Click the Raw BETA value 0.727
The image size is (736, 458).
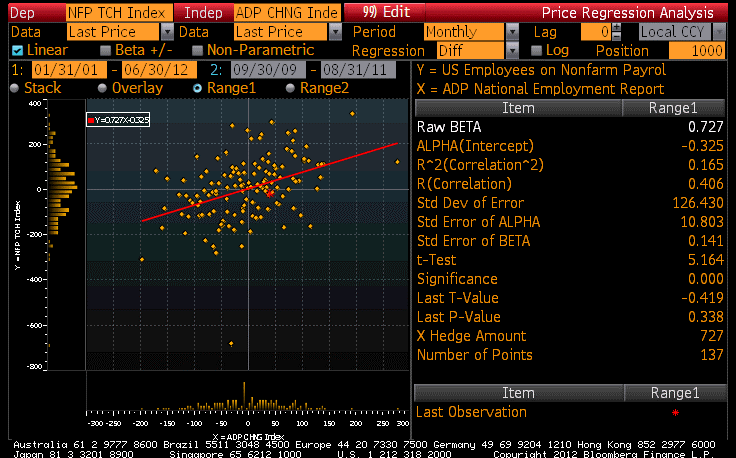click(705, 127)
